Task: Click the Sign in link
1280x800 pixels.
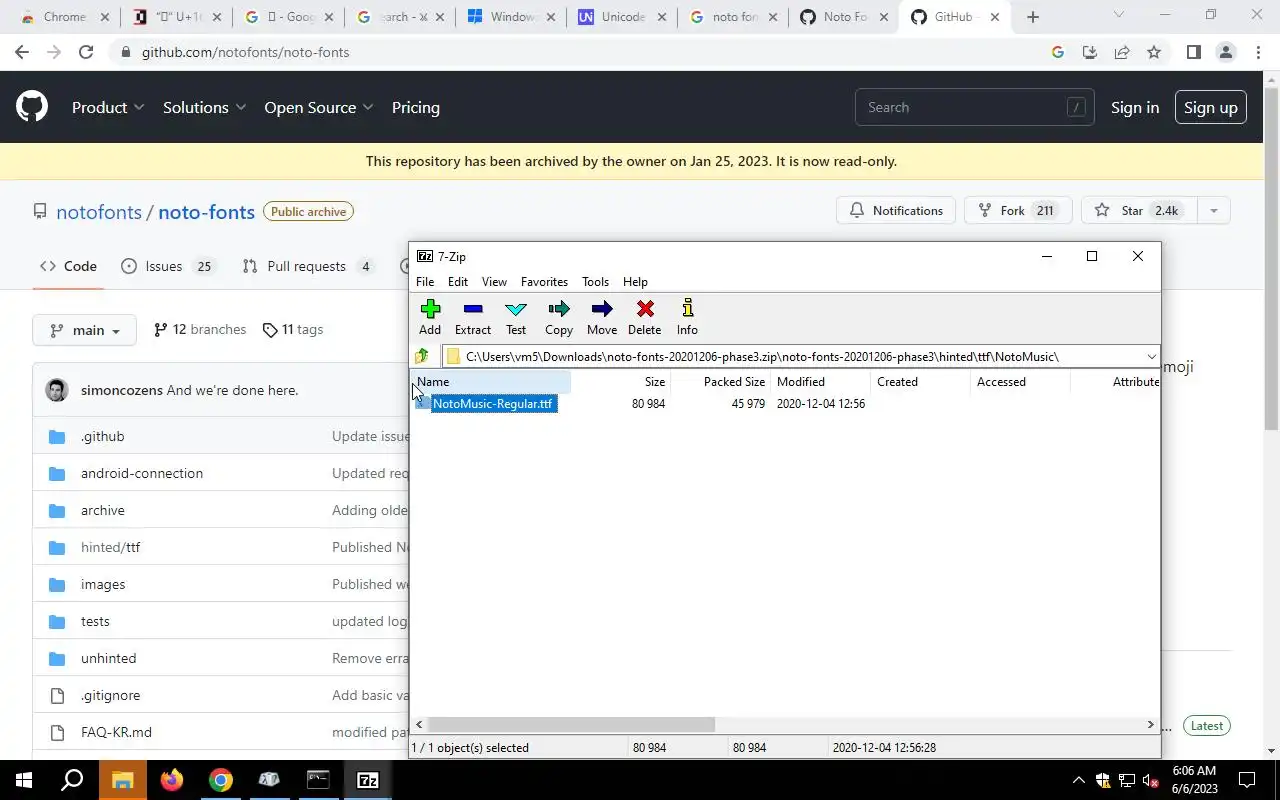Action: click(x=1135, y=107)
